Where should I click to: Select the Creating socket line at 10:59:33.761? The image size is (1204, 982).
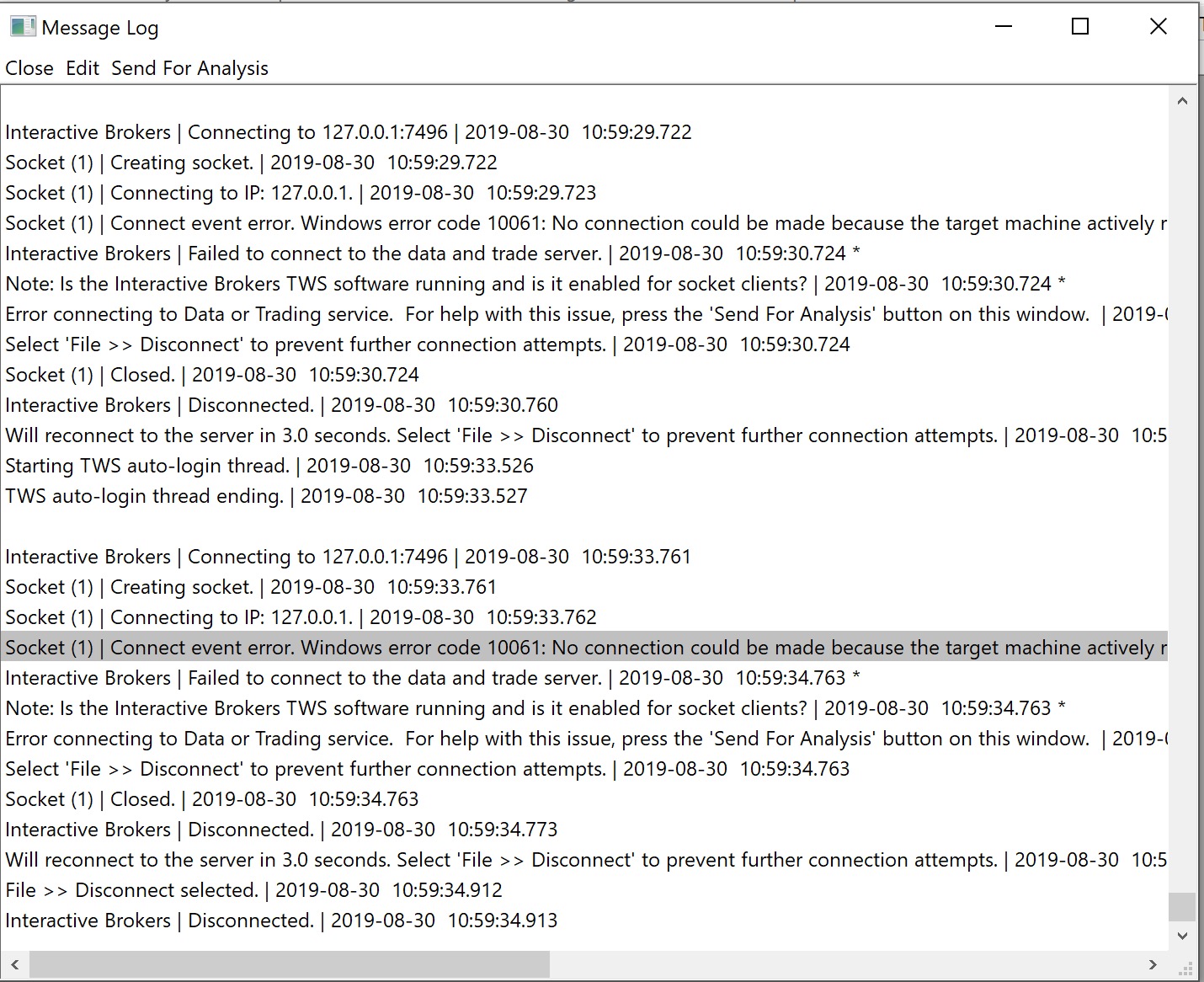point(251,587)
